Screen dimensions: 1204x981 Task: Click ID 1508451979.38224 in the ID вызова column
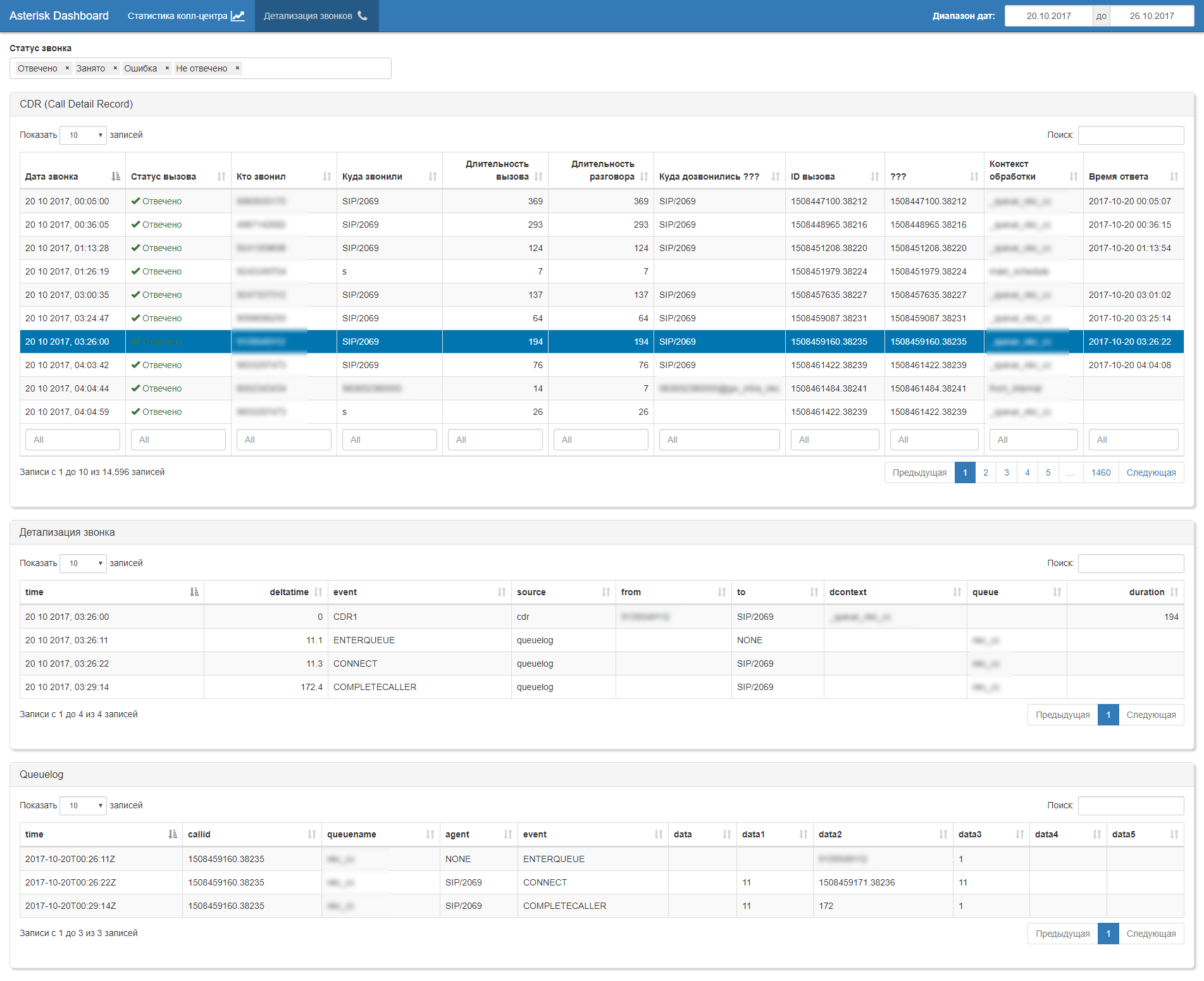829,271
